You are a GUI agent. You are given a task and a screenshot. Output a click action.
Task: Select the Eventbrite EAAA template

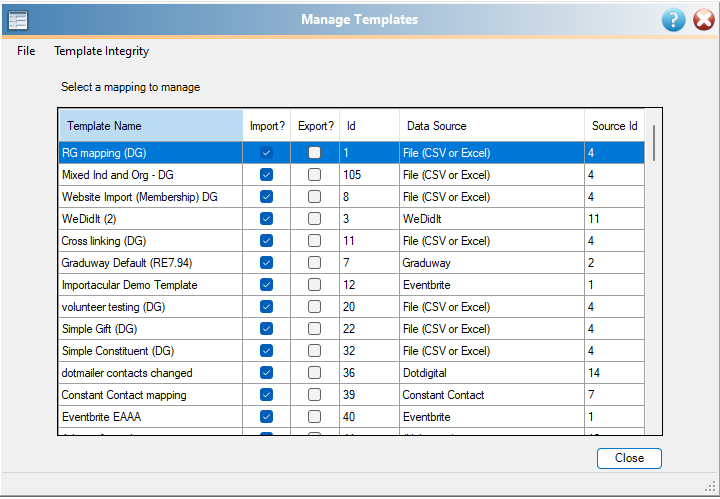click(151, 417)
